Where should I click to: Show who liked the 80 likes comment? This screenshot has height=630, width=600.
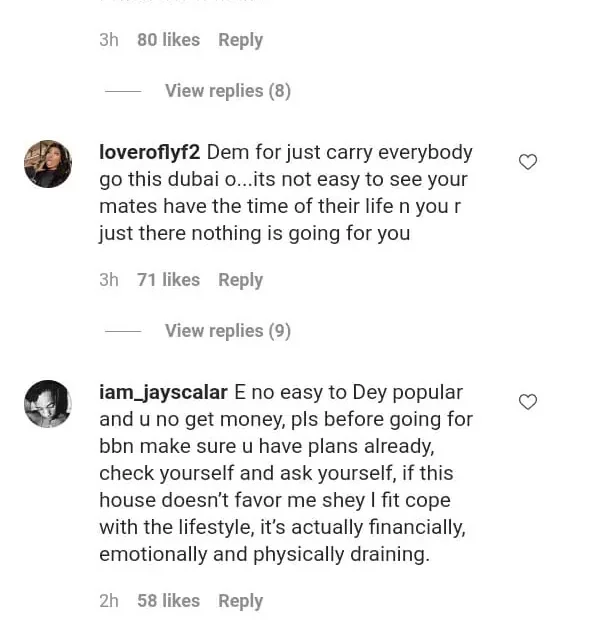click(x=168, y=40)
